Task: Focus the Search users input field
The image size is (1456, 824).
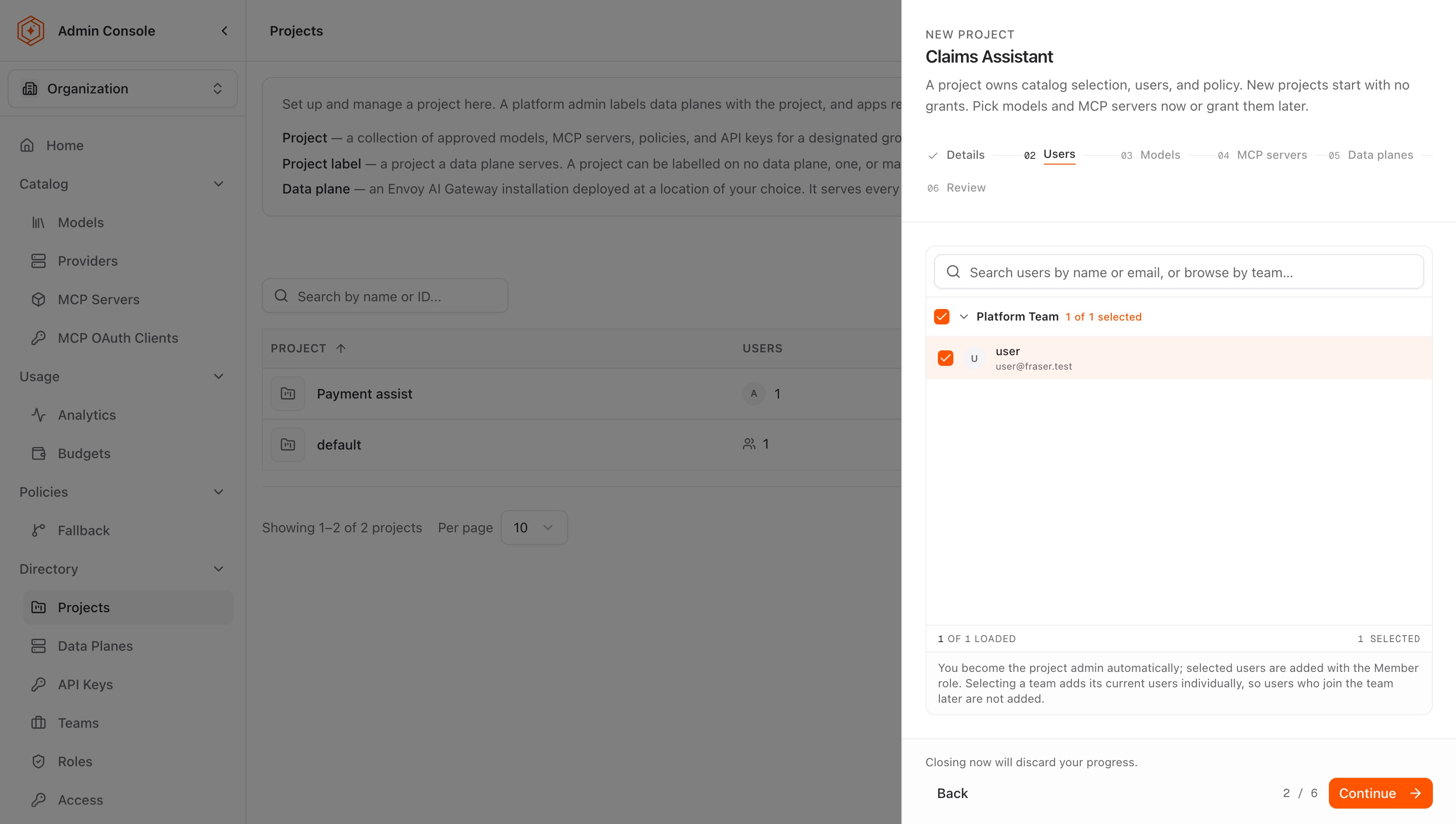Action: tap(1179, 271)
